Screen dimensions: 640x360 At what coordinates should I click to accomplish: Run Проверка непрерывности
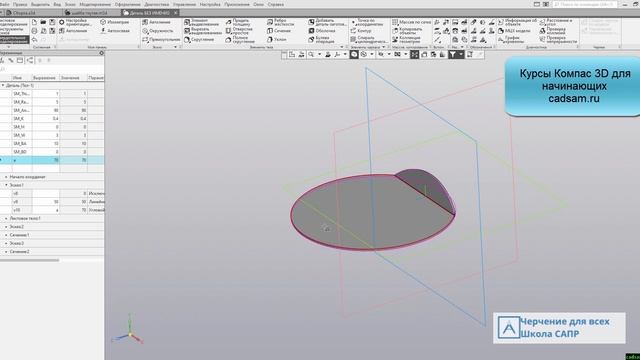tap(559, 40)
